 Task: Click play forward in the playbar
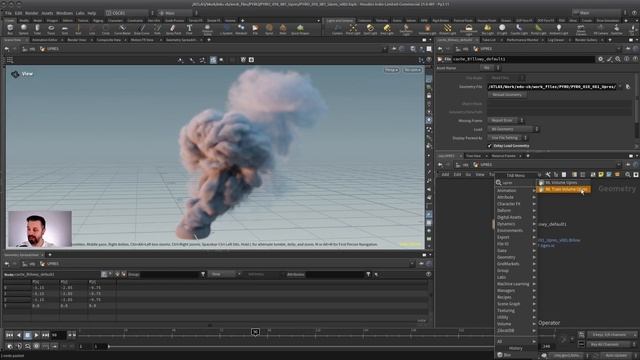pos(36,335)
